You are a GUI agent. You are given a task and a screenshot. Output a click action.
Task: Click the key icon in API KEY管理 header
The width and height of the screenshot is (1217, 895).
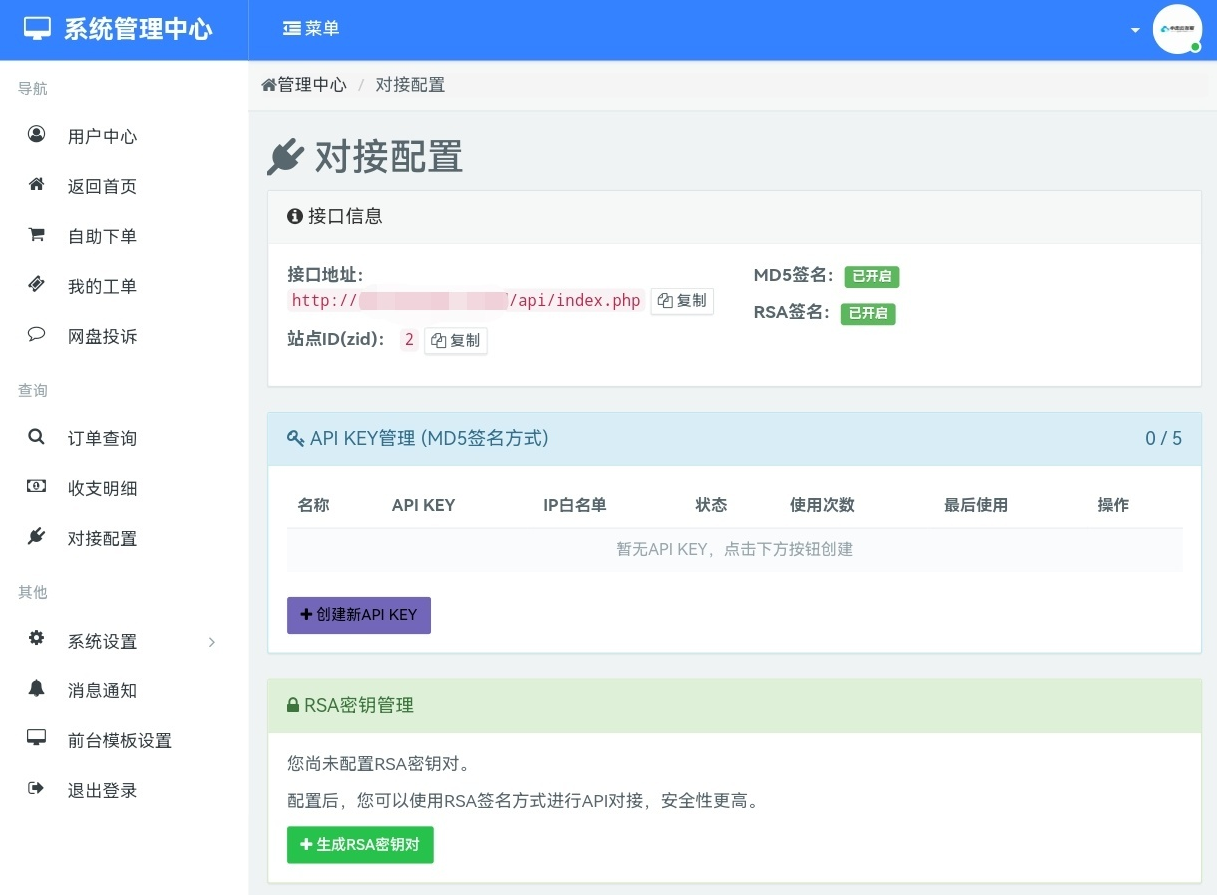coord(295,438)
